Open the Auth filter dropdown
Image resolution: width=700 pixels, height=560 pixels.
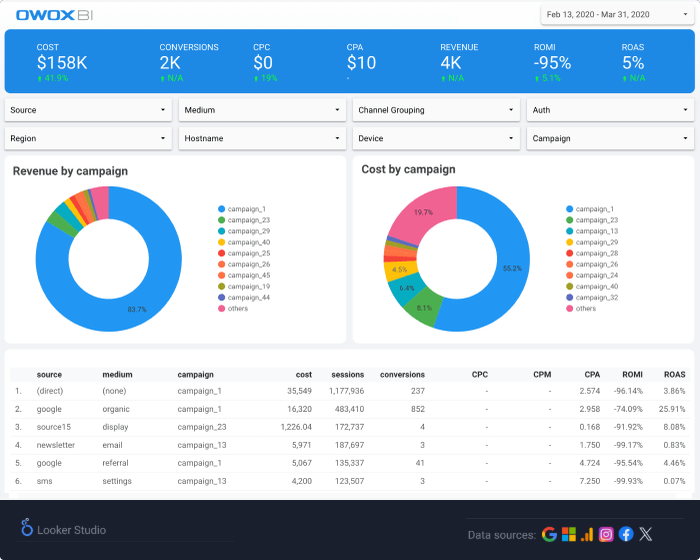pos(610,110)
